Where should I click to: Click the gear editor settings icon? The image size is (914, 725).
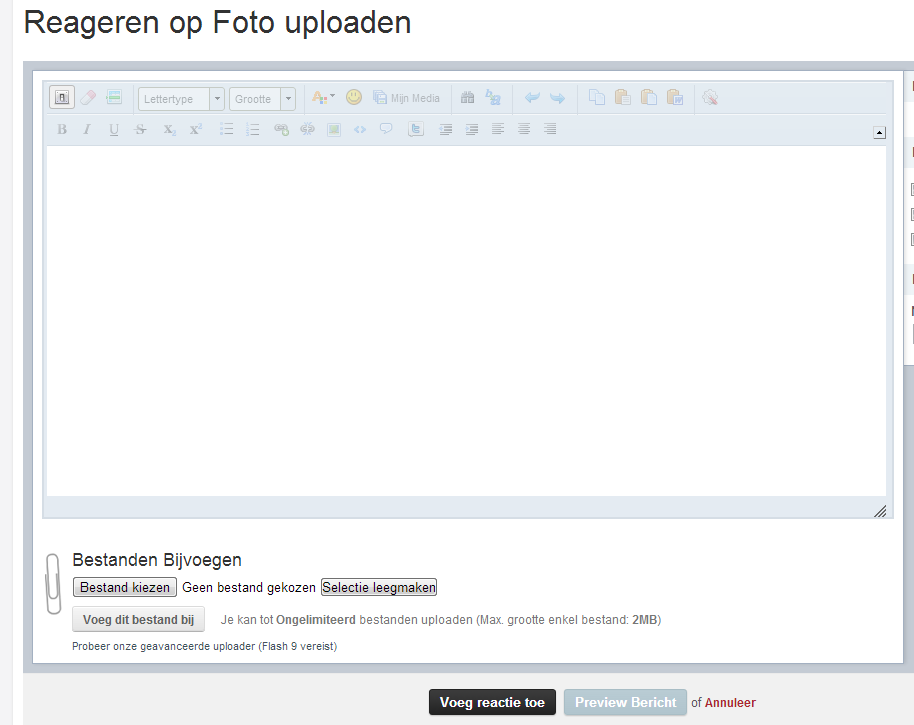coord(709,97)
